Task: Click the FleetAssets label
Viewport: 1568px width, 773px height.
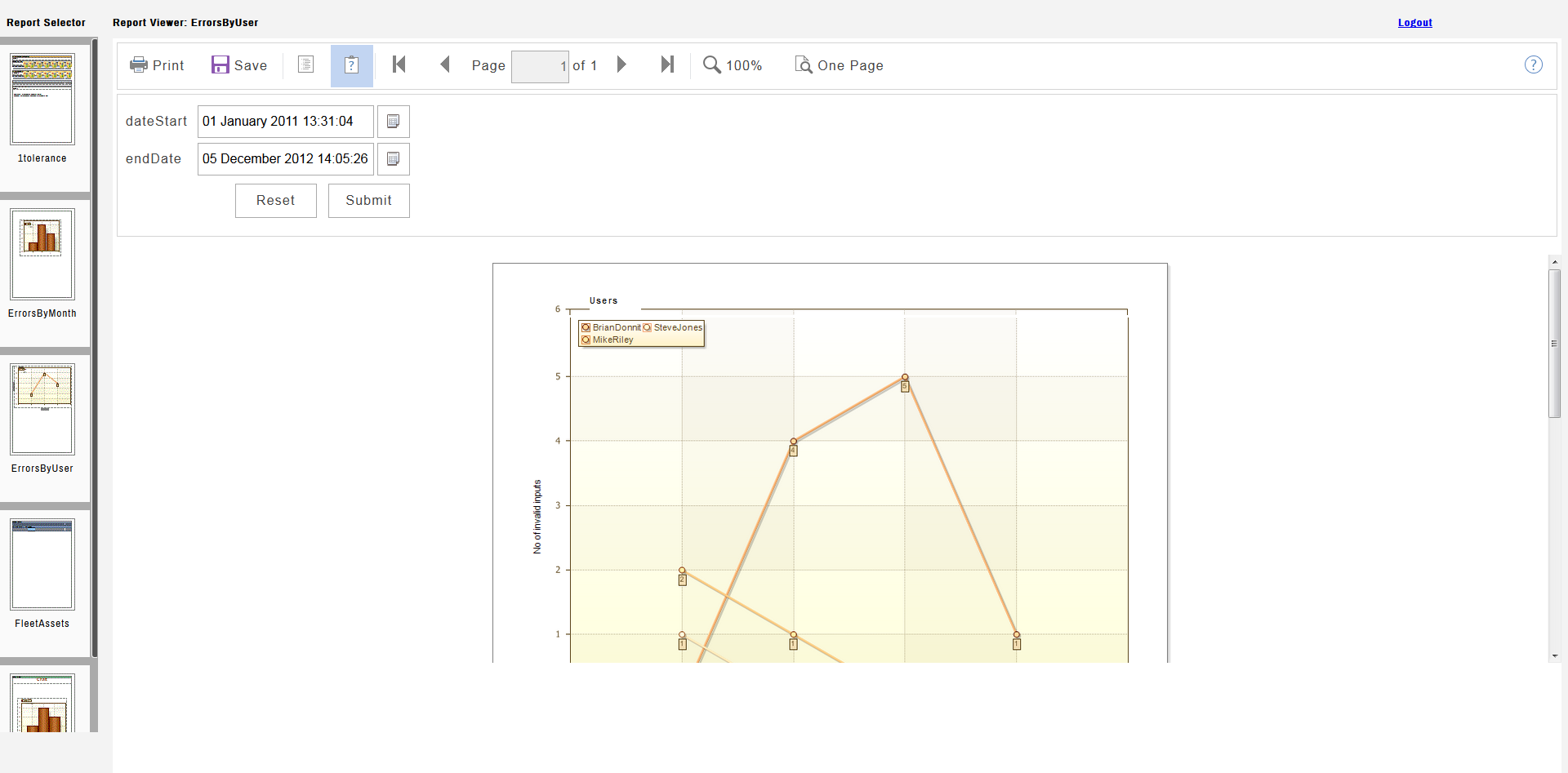Action: click(x=42, y=624)
